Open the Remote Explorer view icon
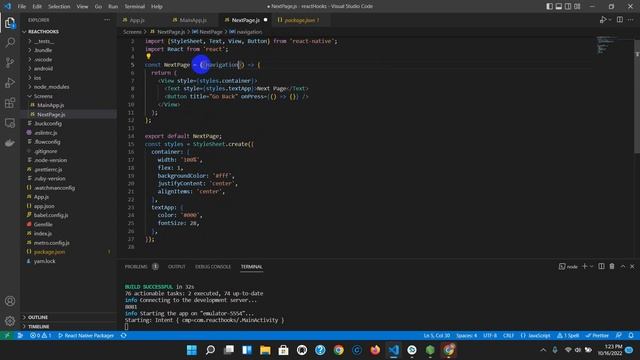 coord(10,123)
